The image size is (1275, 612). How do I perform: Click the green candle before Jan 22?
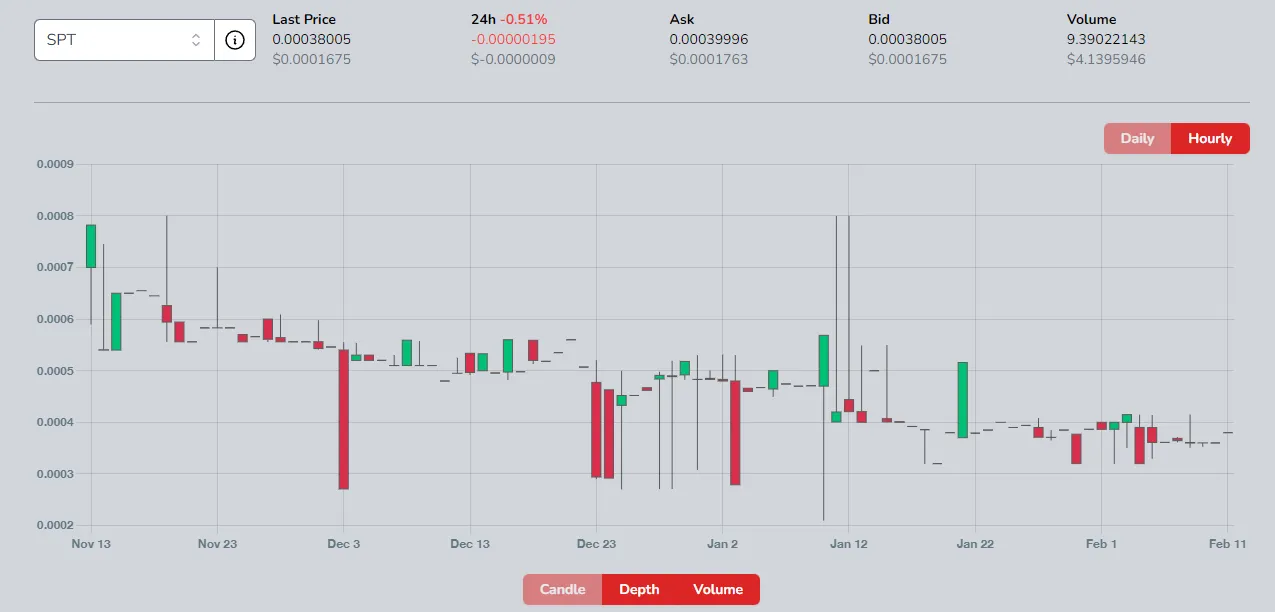pyautogui.click(x=962, y=400)
